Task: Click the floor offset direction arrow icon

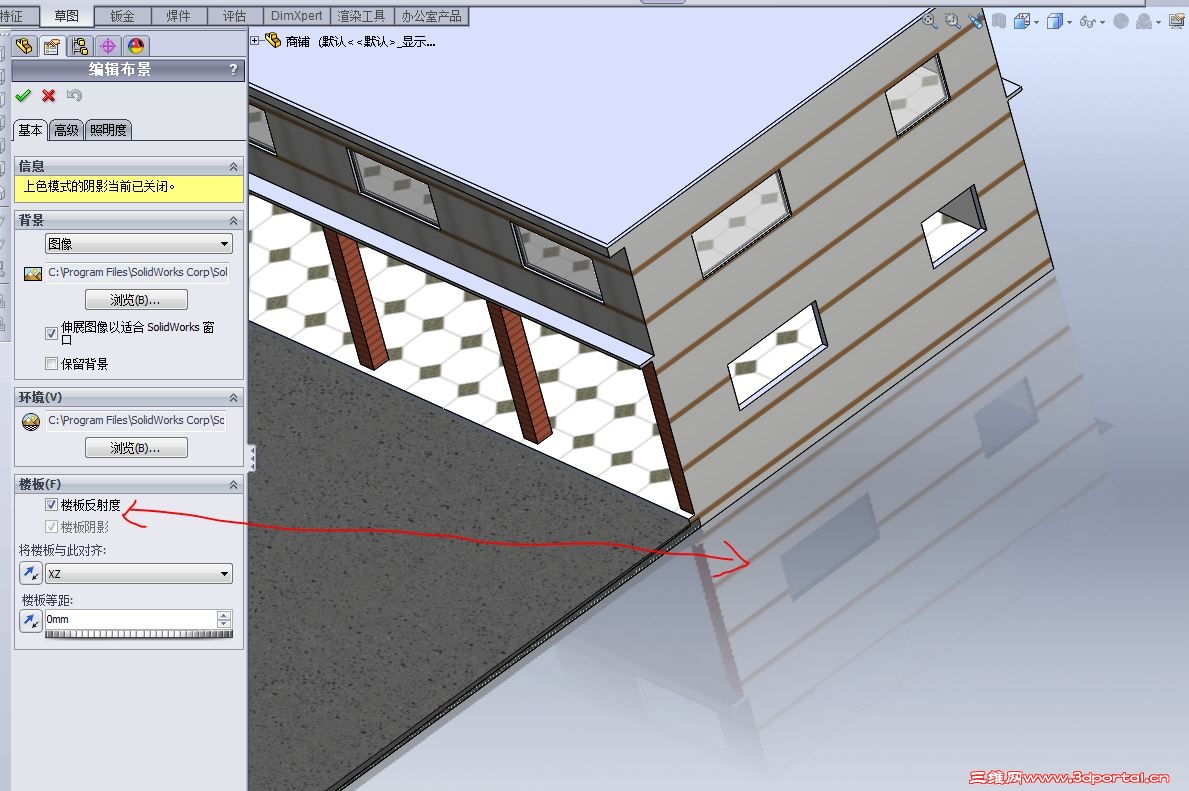Action: click(x=30, y=620)
